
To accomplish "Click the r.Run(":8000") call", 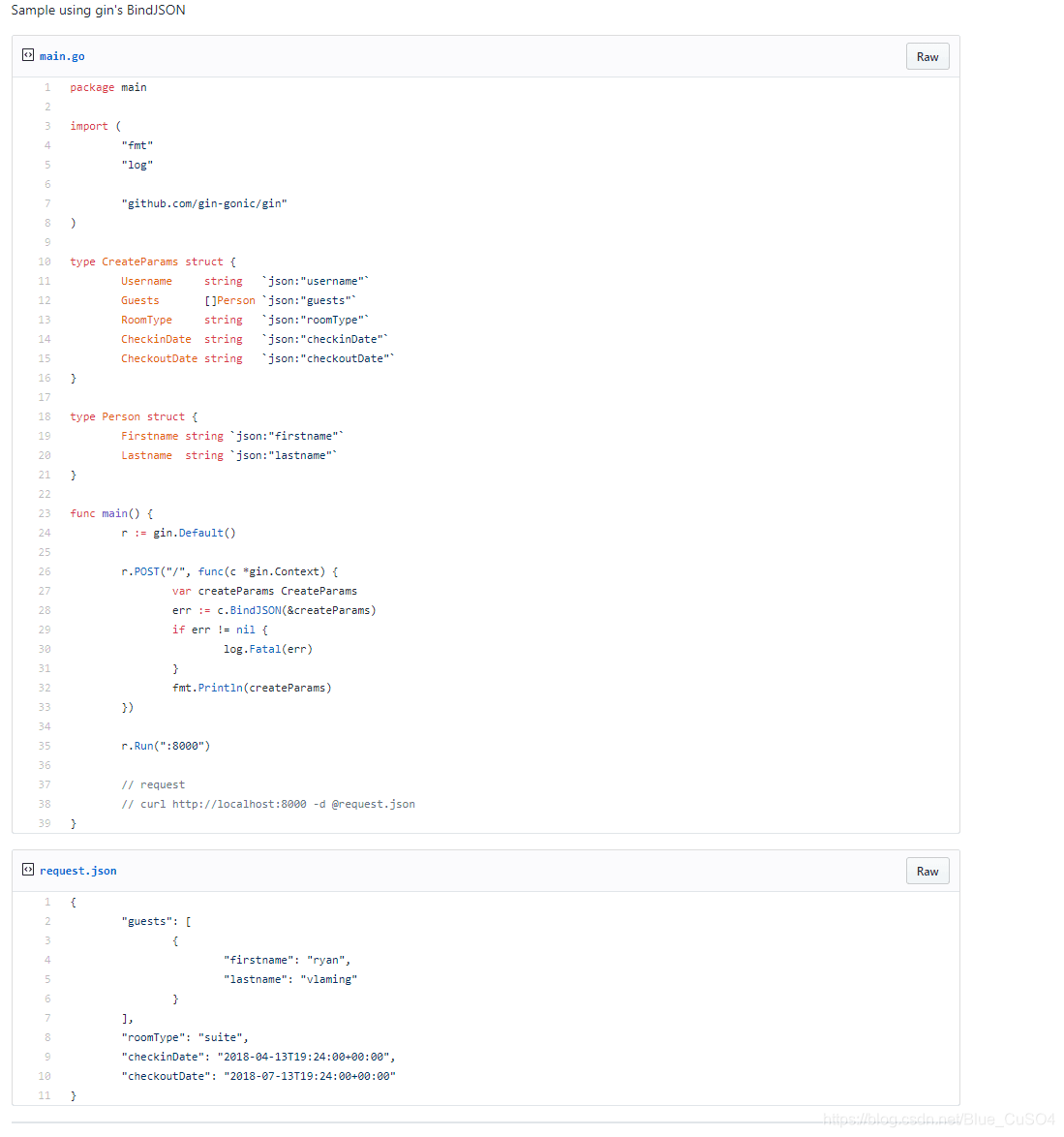I will (x=166, y=746).
